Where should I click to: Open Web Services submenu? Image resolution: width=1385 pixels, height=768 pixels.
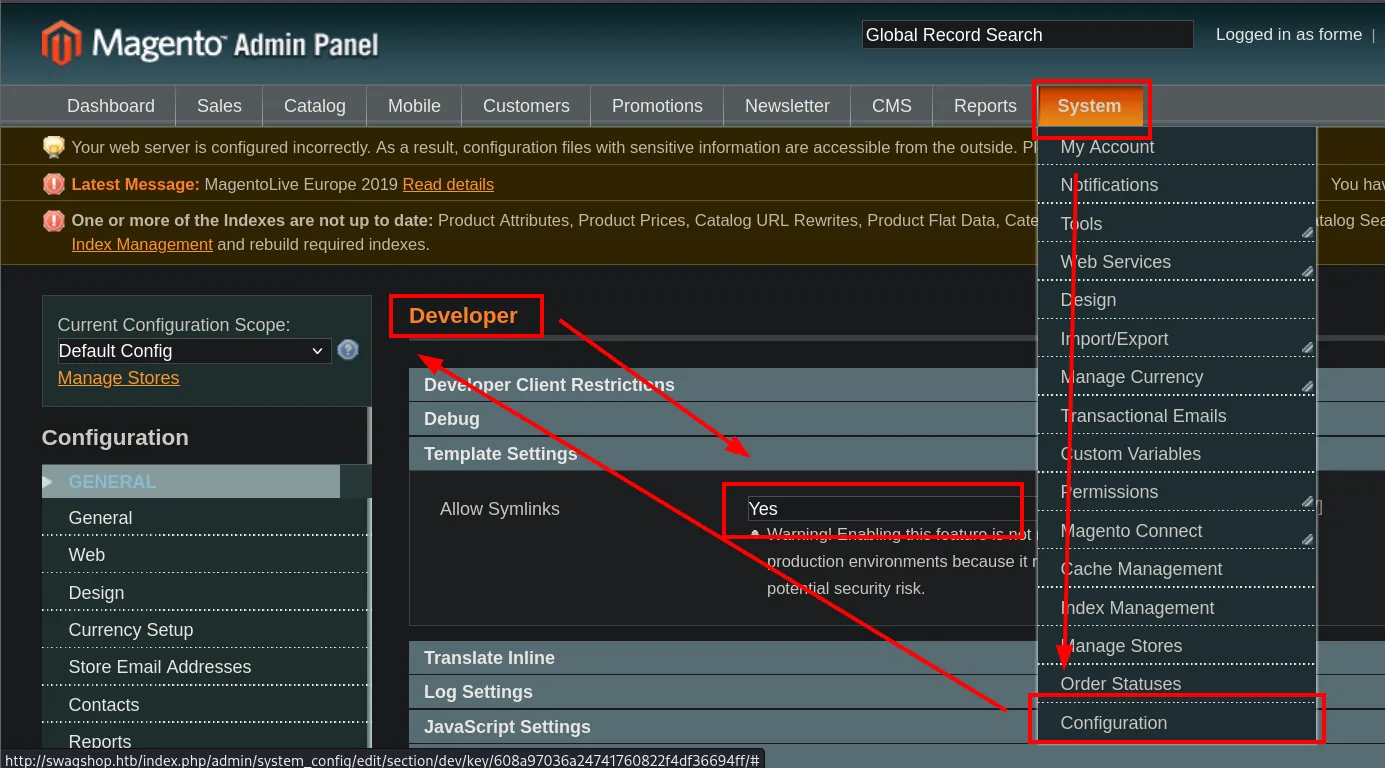pos(1176,262)
